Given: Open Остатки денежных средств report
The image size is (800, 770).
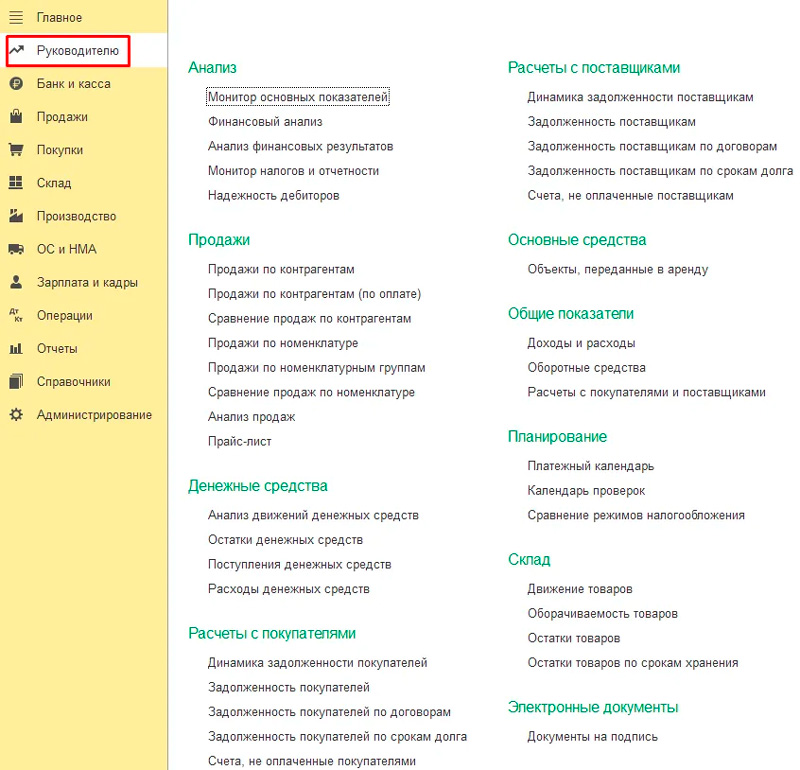Looking at the screenshot, I should pyautogui.click(x=286, y=540).
